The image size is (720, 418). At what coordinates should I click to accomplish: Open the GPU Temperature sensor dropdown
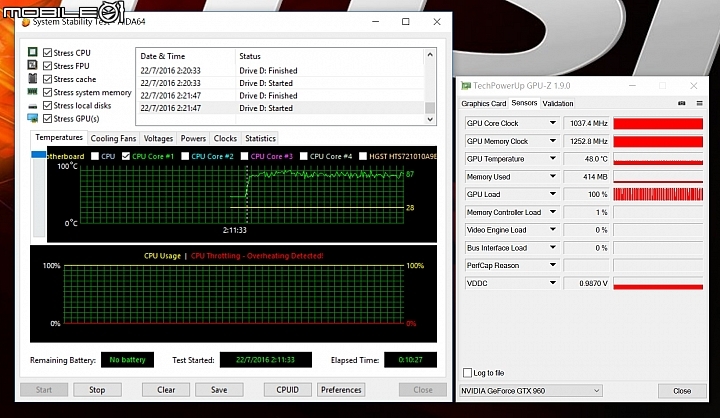553,159
